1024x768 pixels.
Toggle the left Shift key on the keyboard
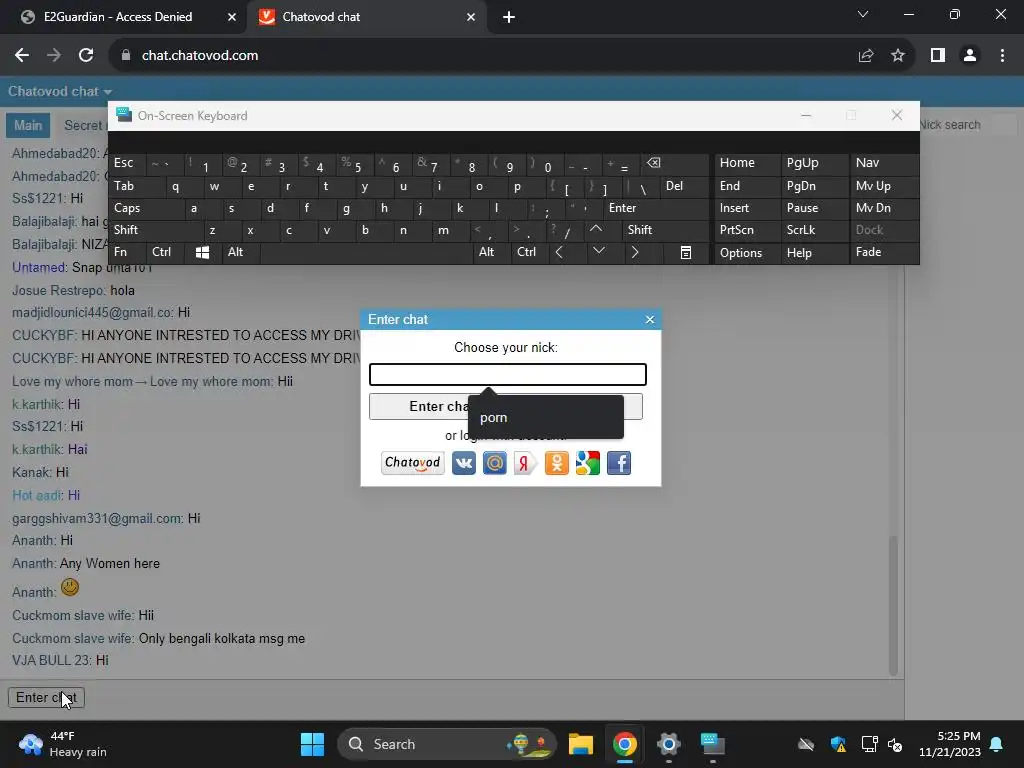[157, 230]
